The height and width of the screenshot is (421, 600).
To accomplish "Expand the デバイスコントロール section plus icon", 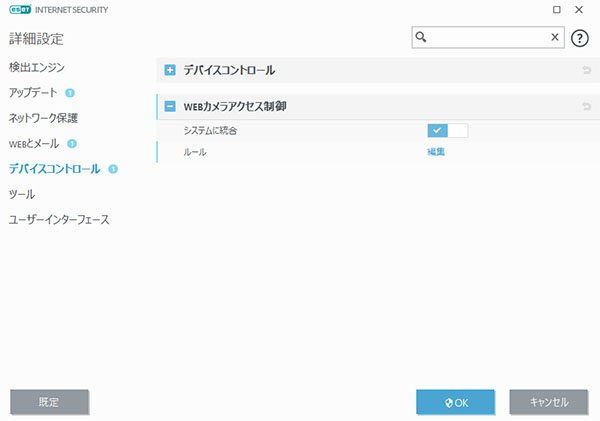I will tap(170, 70).
